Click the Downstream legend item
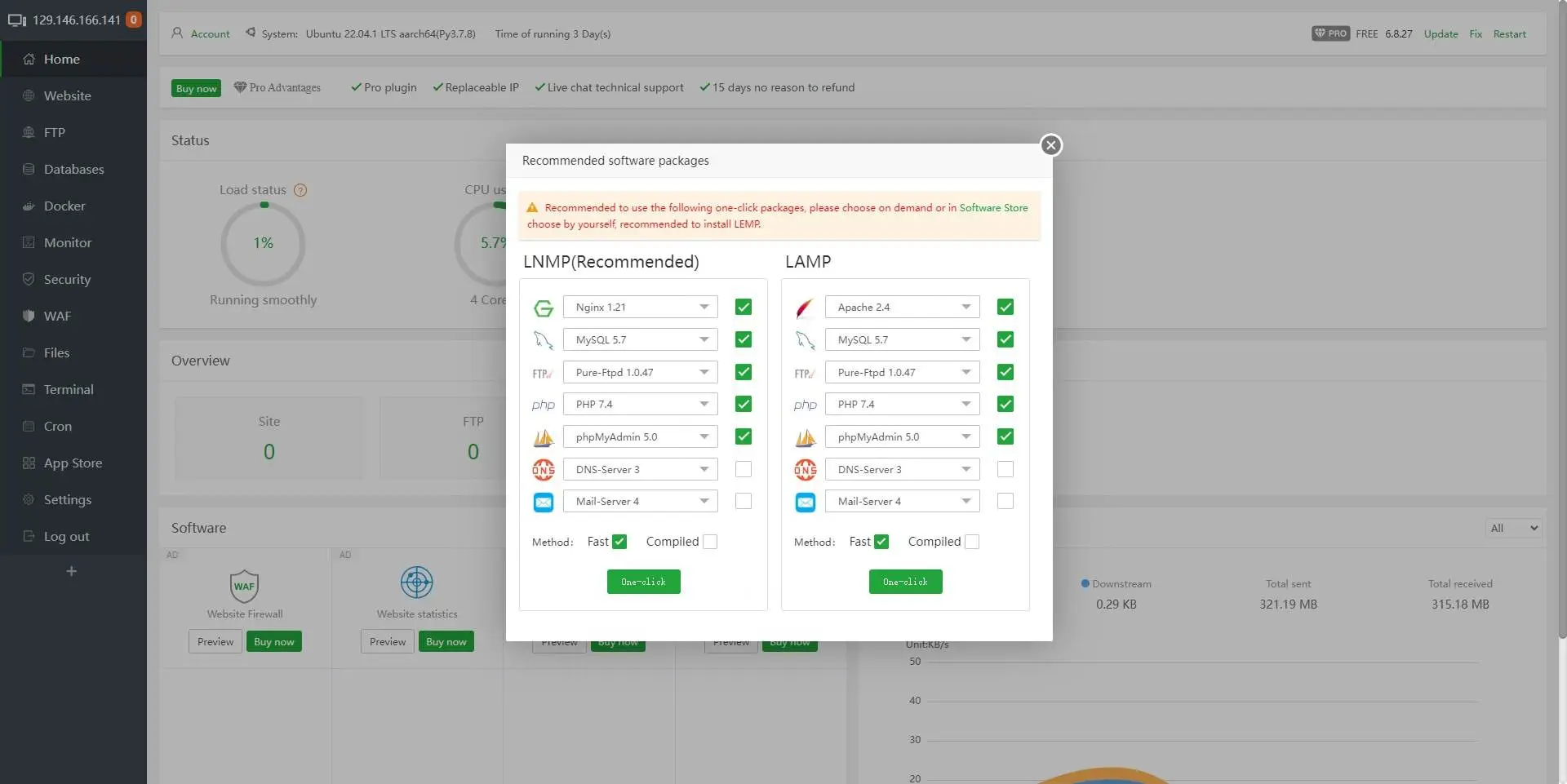This screenshot has width=1567, height=784. 1116,583
